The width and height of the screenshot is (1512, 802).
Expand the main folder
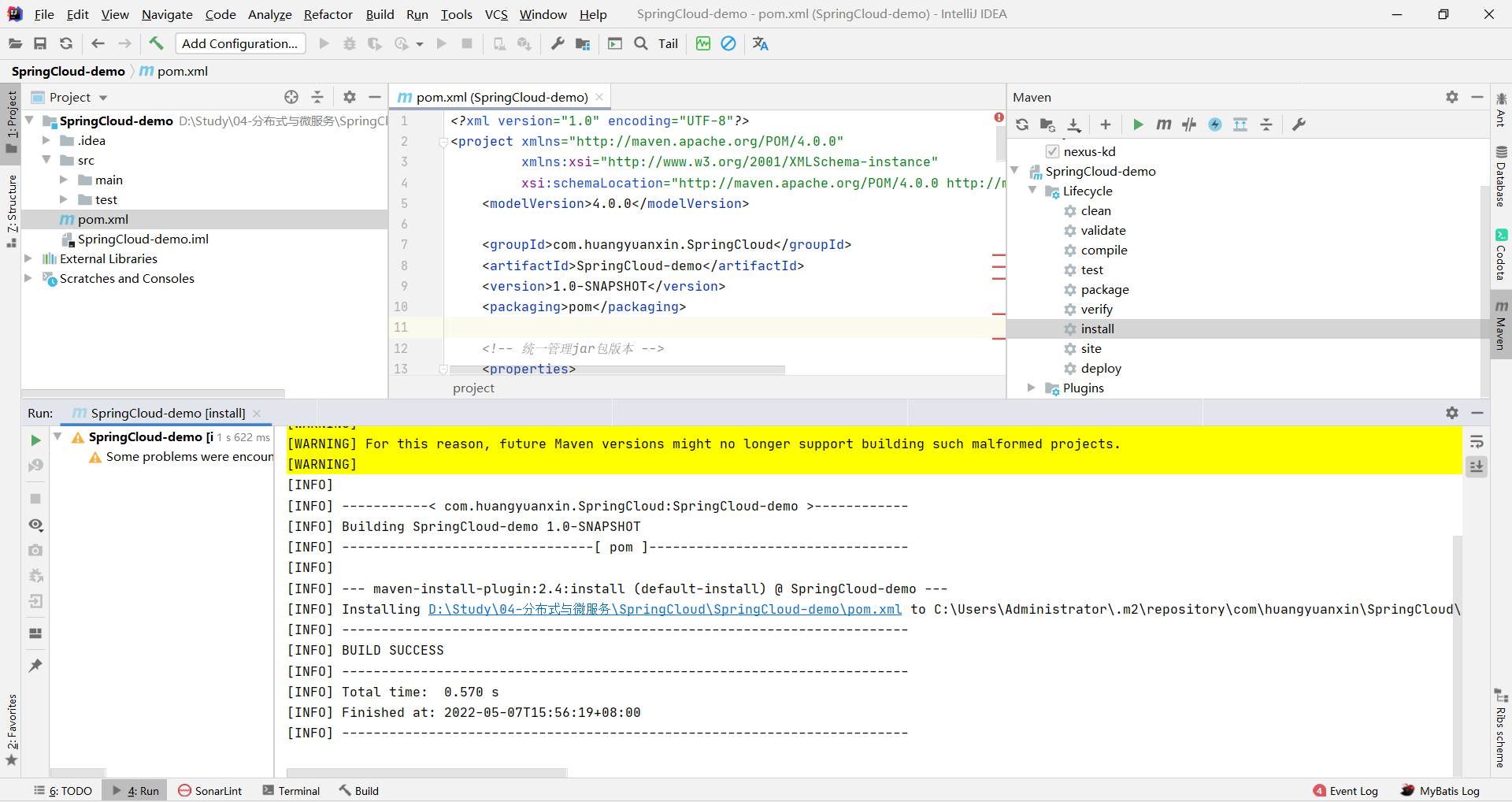(64, 180)
